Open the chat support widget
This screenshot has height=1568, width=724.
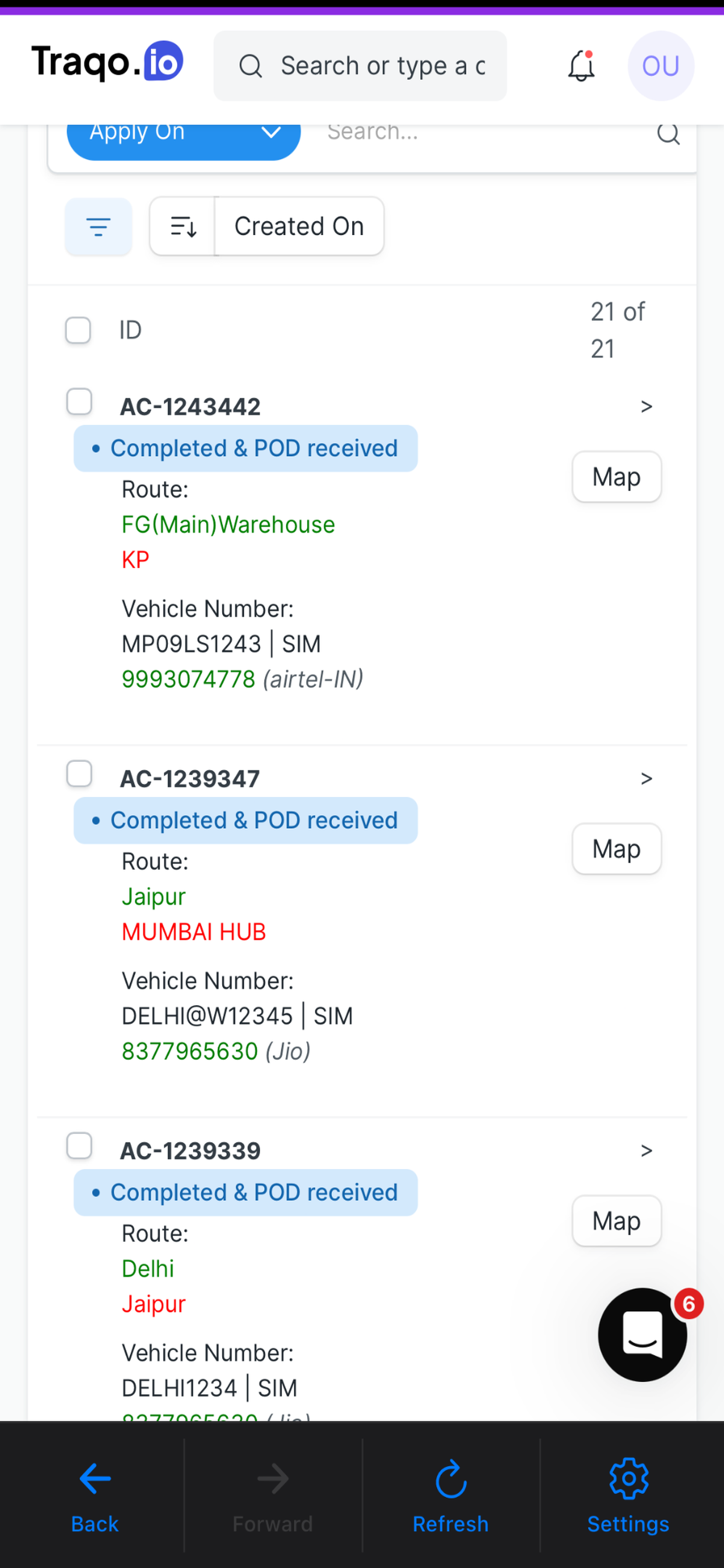[x=642, y=1334]
